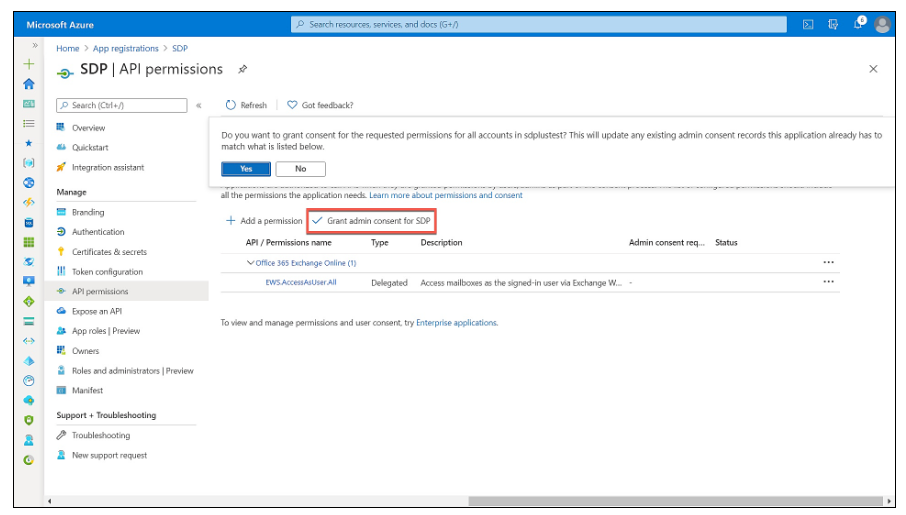Click the notifications bell icon
The image size is (906, 515).
pyautogui.click(x=859, y=25)
